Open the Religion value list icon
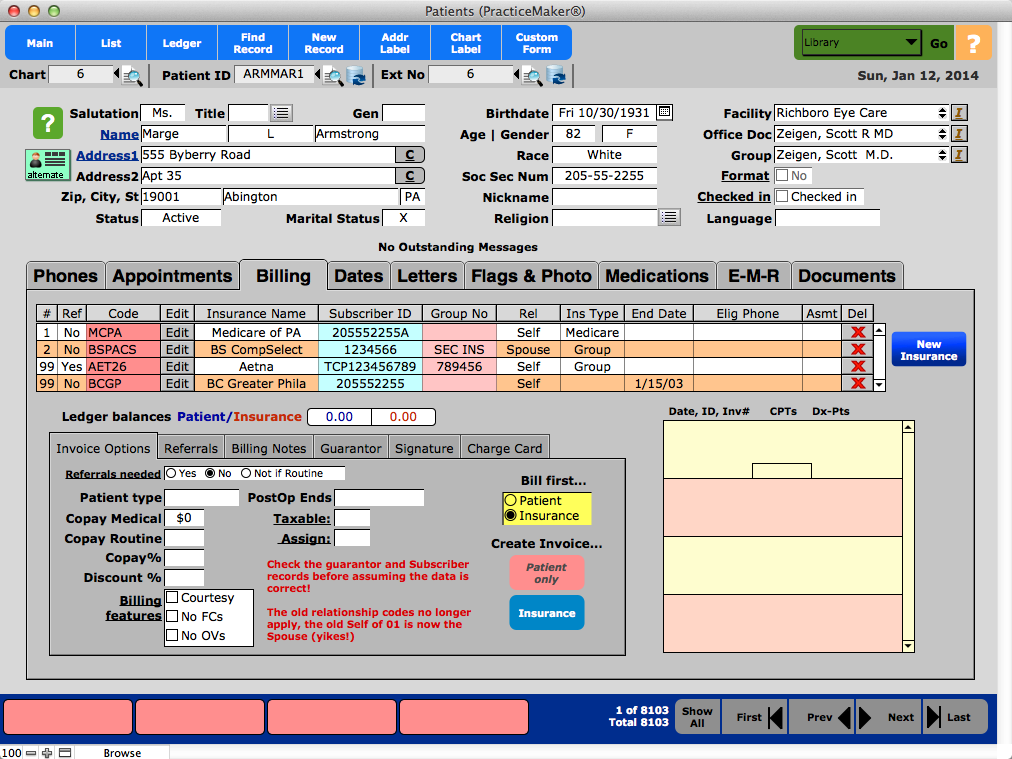The image size is (1012, 759). click(669, 218)
